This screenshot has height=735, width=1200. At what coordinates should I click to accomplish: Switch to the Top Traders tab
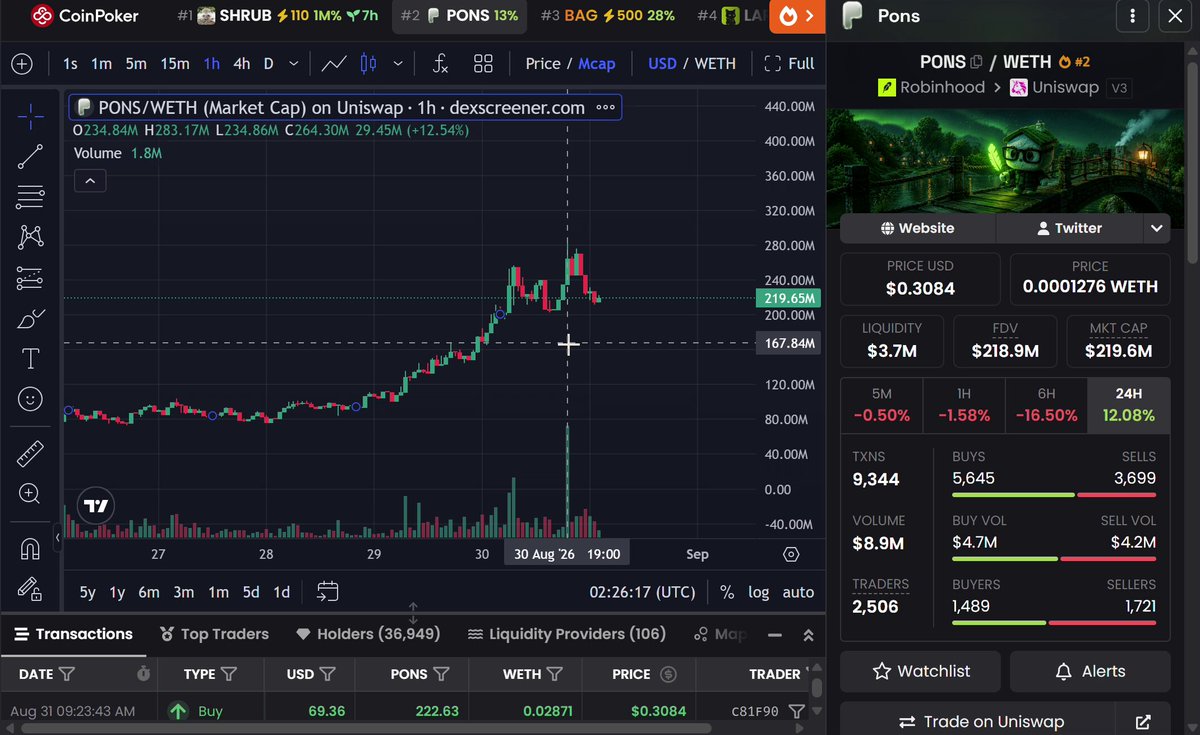214,634
